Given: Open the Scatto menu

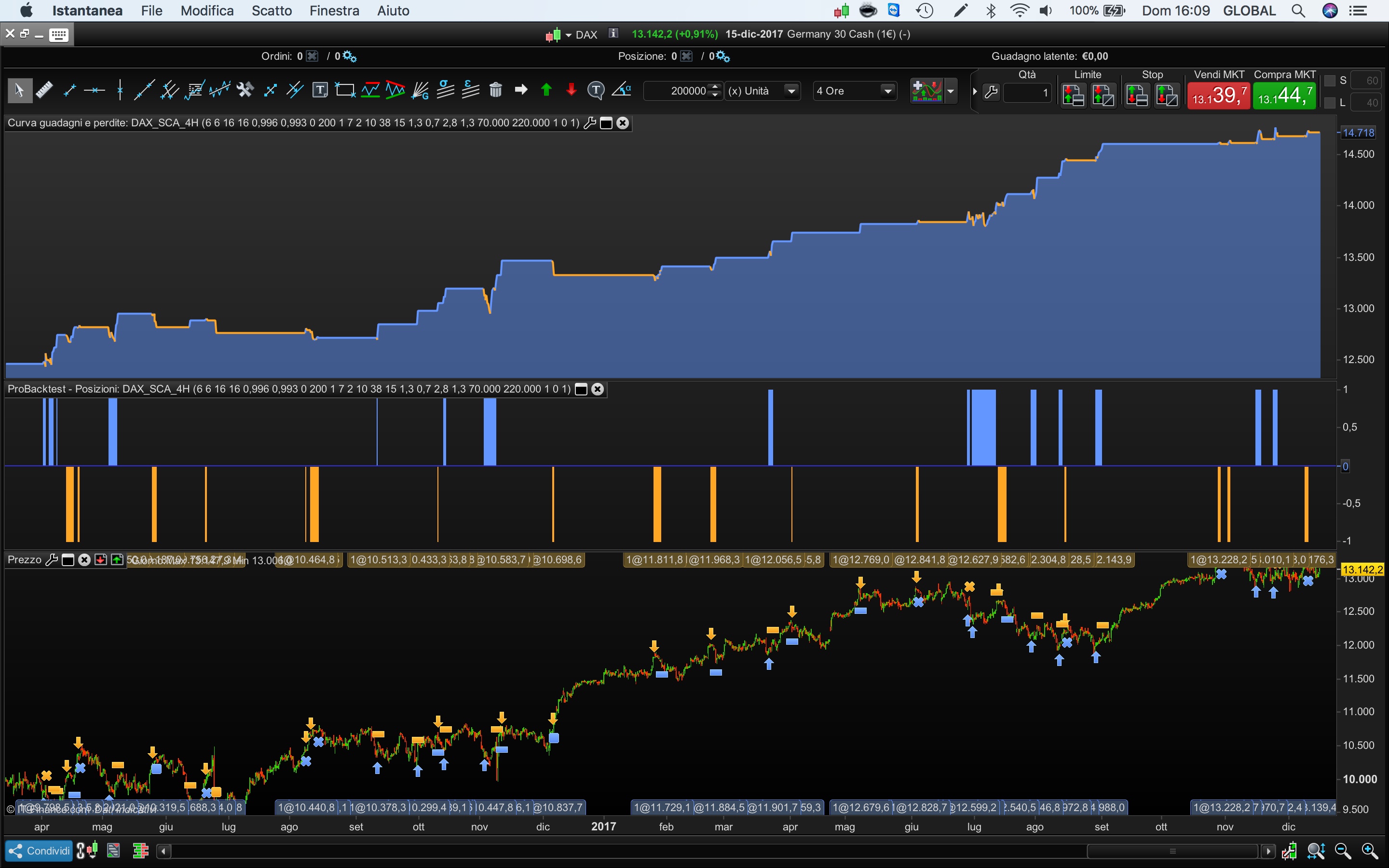Looking at the screenshot, I should click(272, 10).
